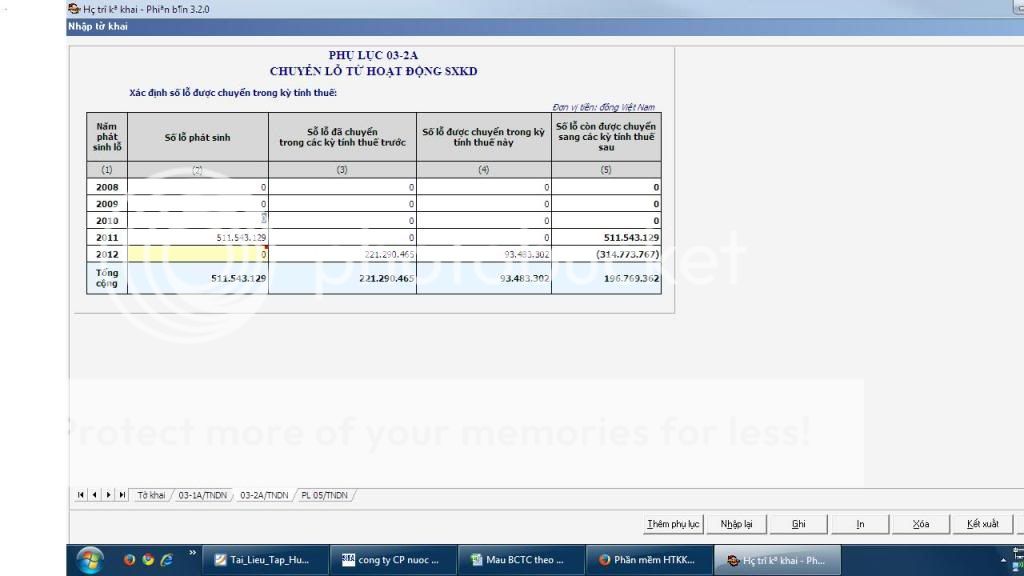
Task: Open the Windows Start menu orb
Action: [x=89, y=560]
